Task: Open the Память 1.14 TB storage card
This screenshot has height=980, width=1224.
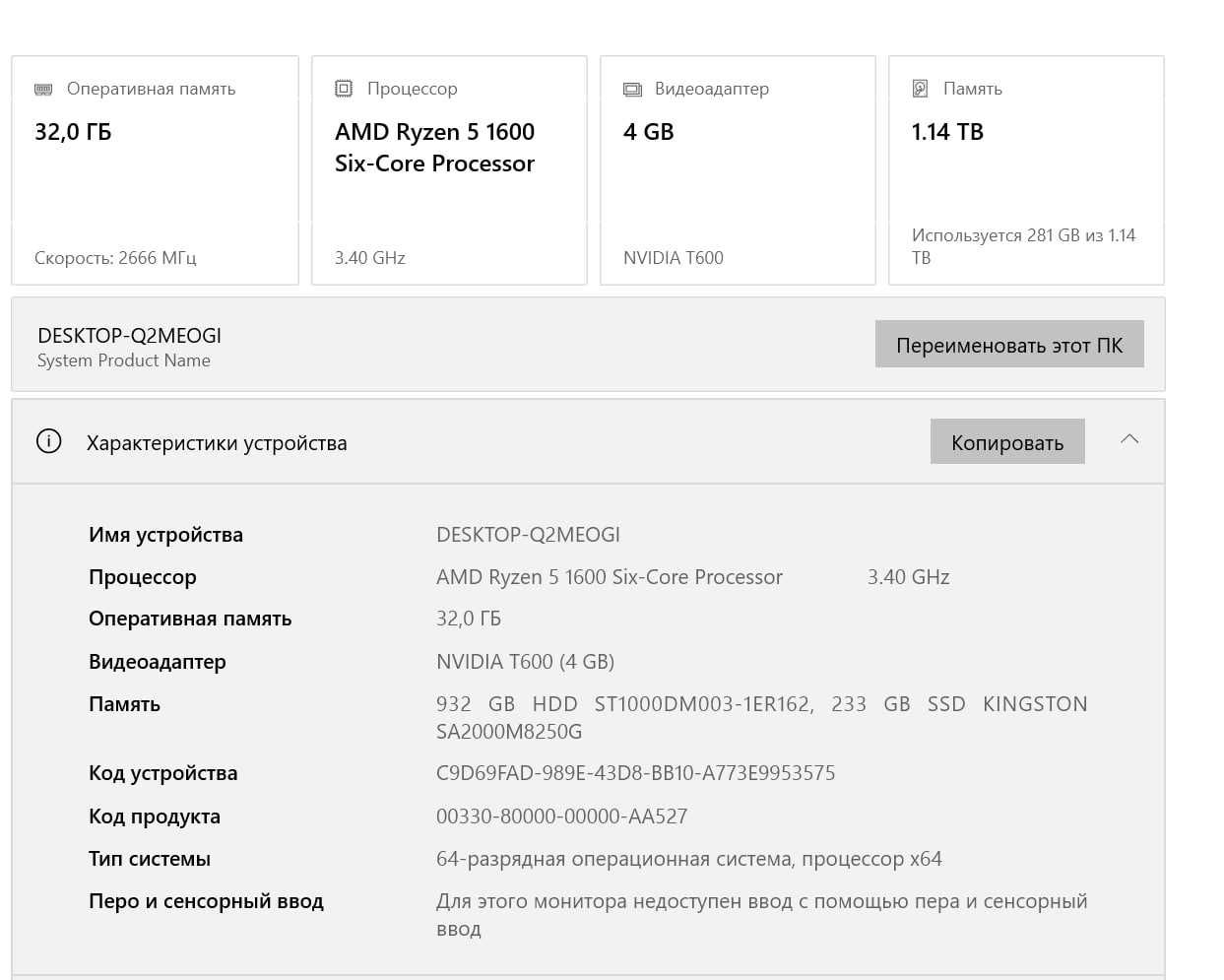Action: [x=1026, y=170]
